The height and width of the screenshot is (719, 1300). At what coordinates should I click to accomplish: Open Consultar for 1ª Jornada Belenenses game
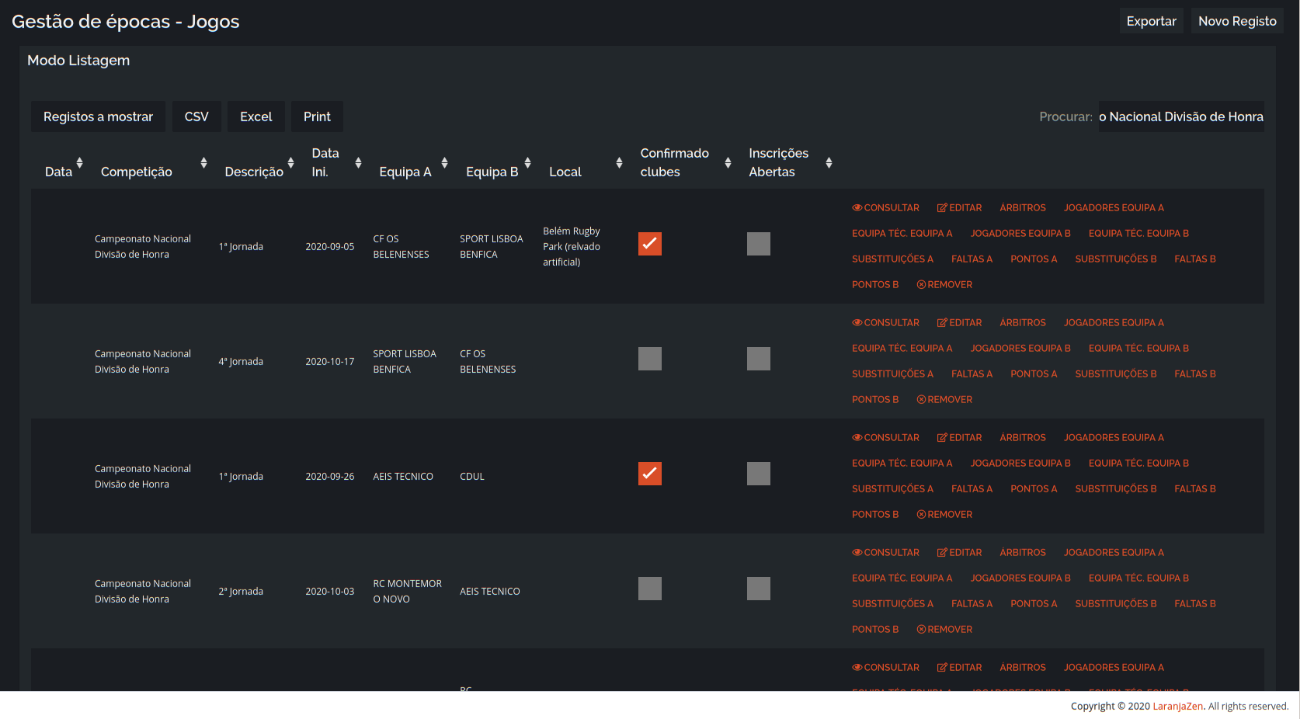(885, 208)
